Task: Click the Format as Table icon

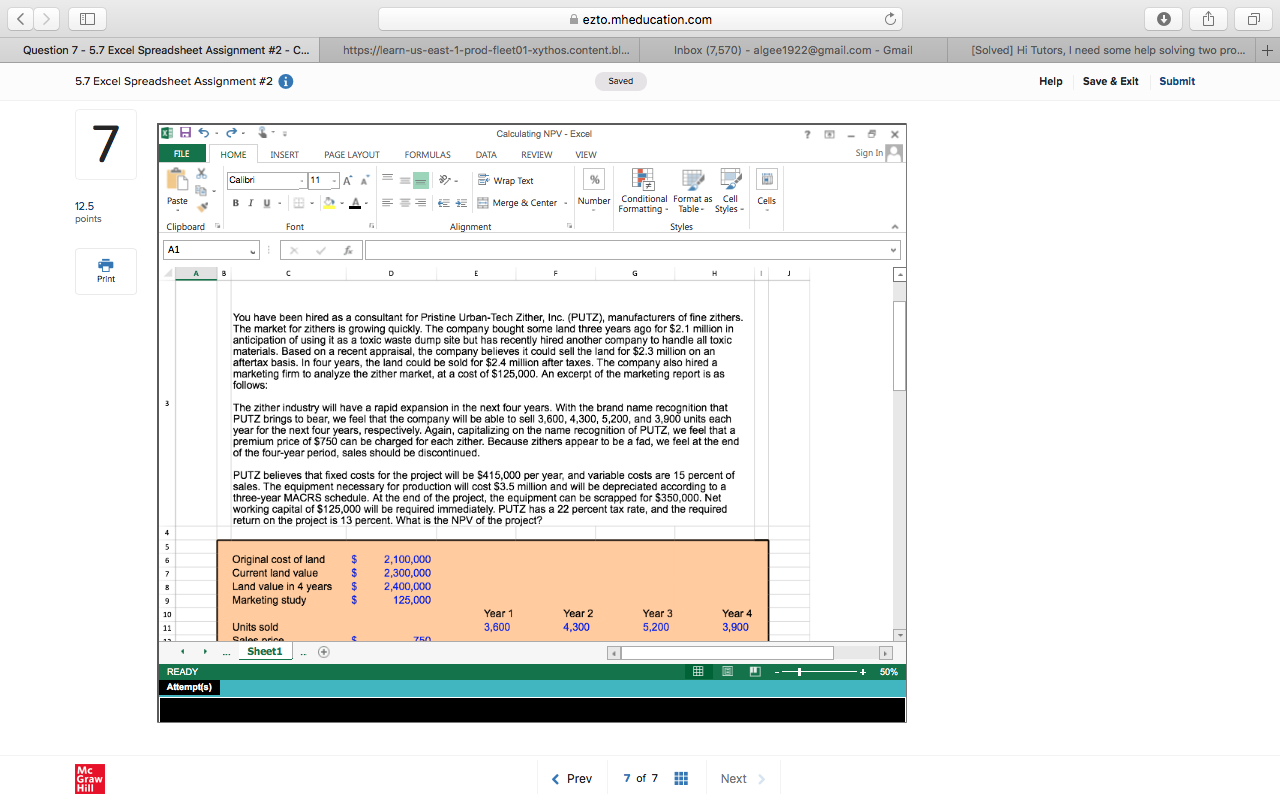Action: (692, 190)
